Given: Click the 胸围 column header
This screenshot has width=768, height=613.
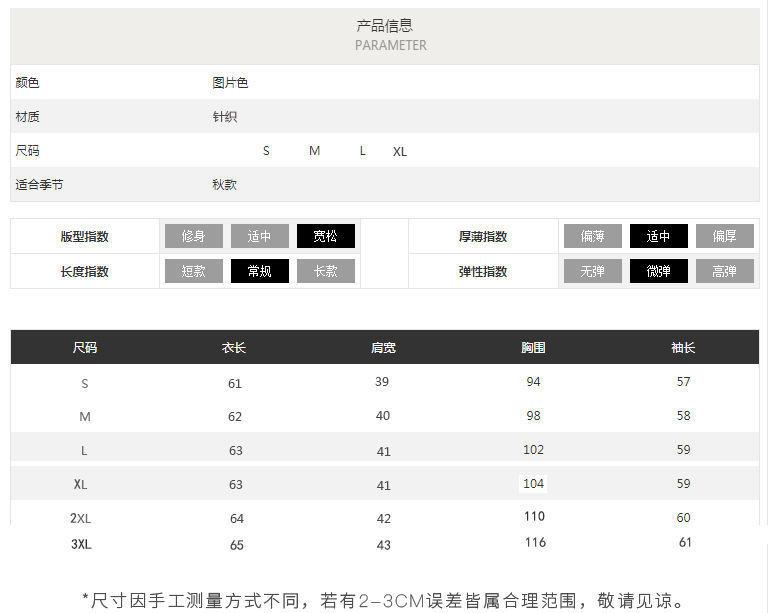Looking at the screenshot, I should click(x=533, y=348).
